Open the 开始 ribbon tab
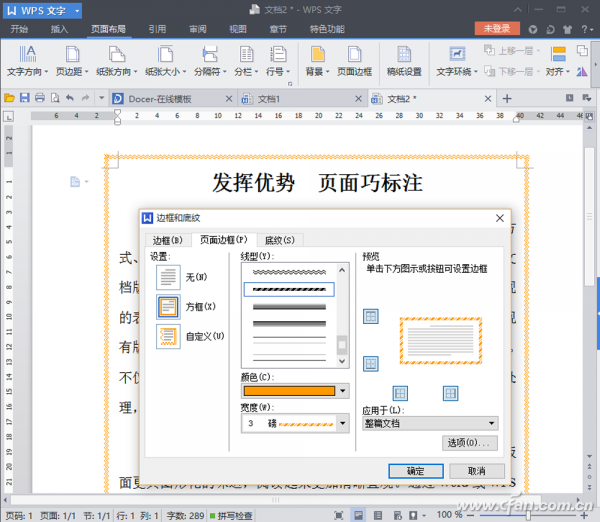 pos(19,29)
